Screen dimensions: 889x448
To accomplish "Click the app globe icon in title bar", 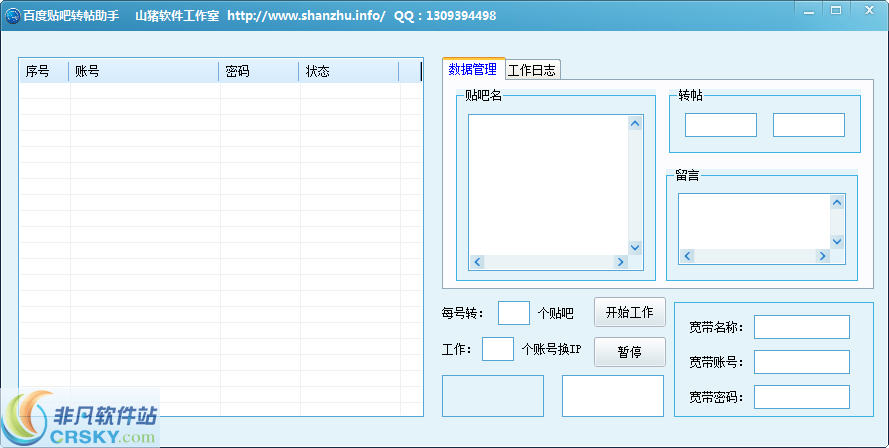I will (x=12, y=15).
